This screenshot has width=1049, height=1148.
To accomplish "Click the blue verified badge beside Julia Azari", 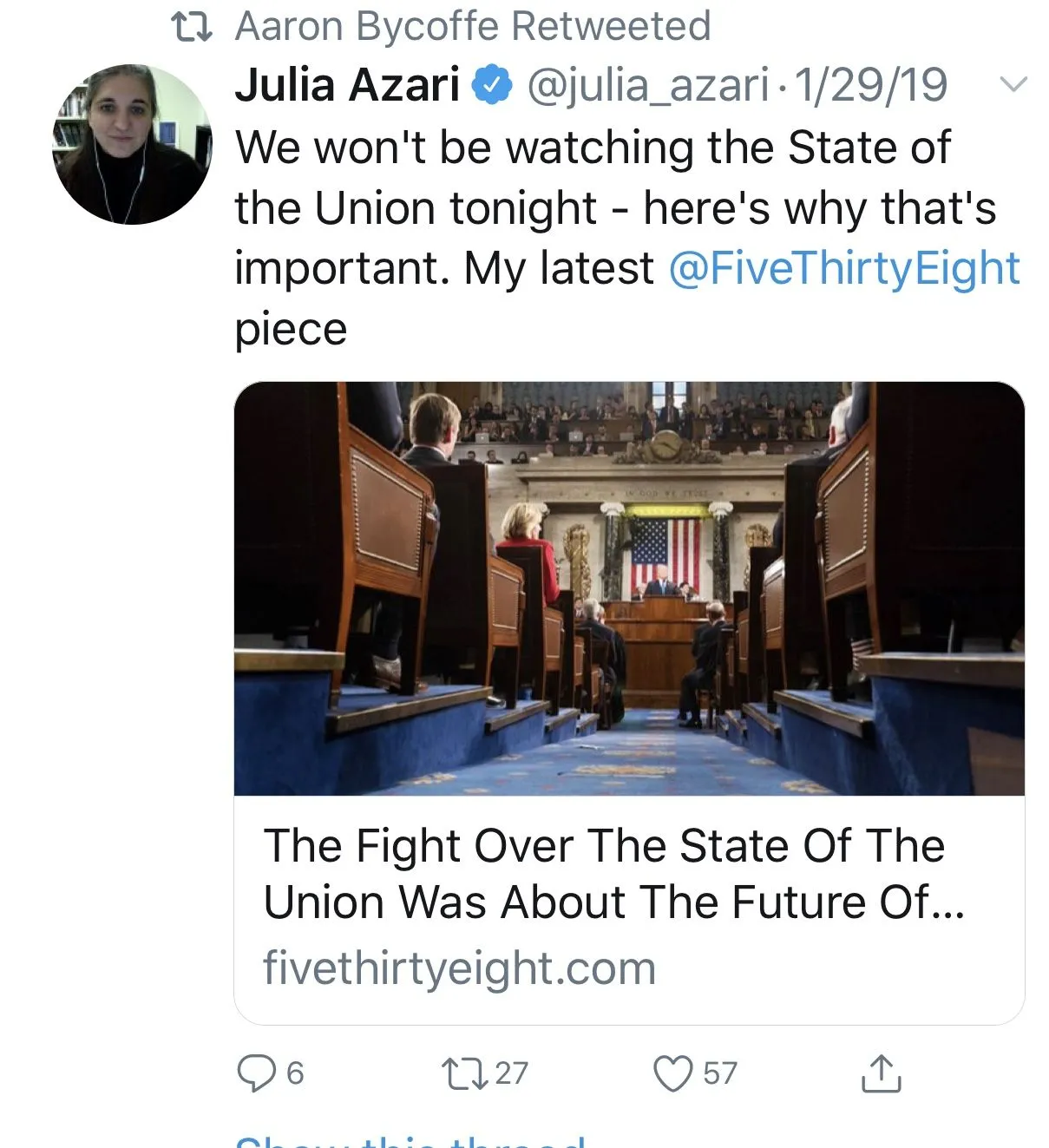I will [492, 85].
